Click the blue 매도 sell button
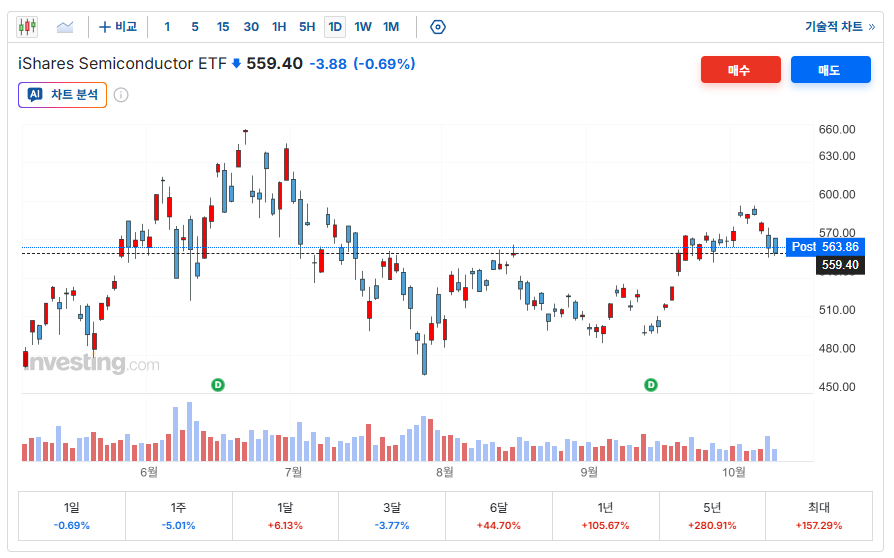The height and width of the screenshot is (558, 894). (831, 70)
